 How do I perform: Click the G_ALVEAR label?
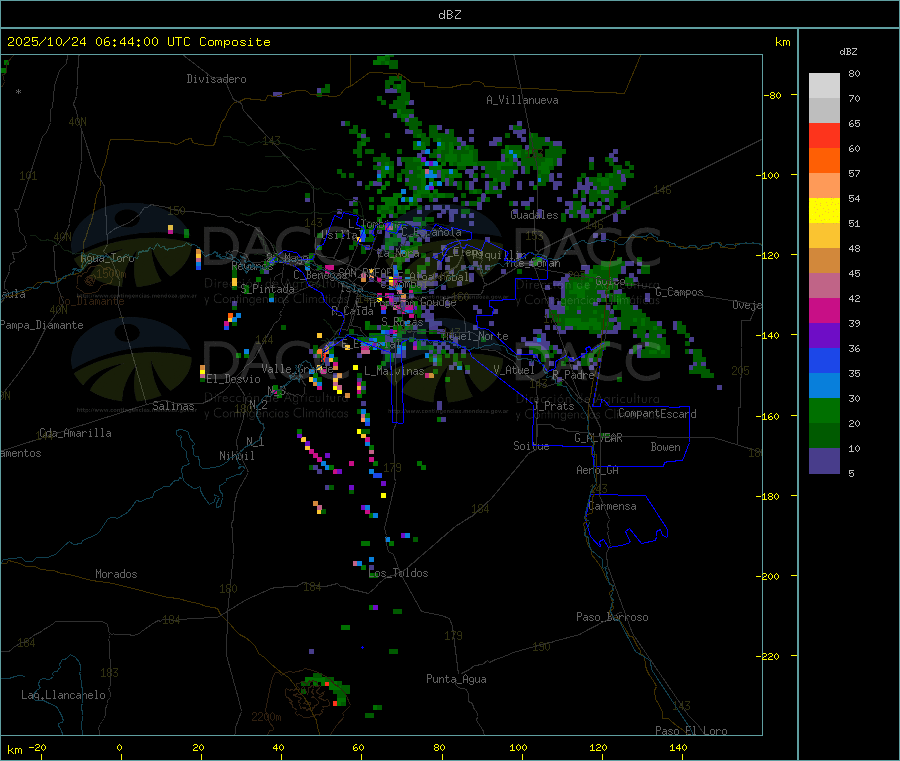click(x=599, y=438)
